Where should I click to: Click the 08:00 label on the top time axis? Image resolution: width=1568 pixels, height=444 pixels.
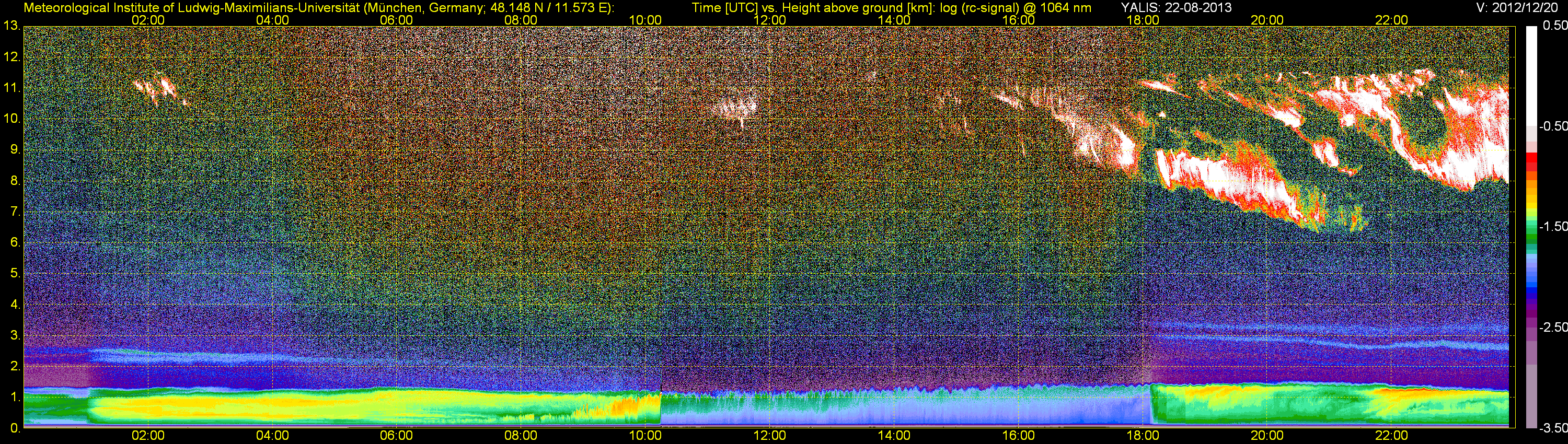pyautogui.click(x=521, y=20)
